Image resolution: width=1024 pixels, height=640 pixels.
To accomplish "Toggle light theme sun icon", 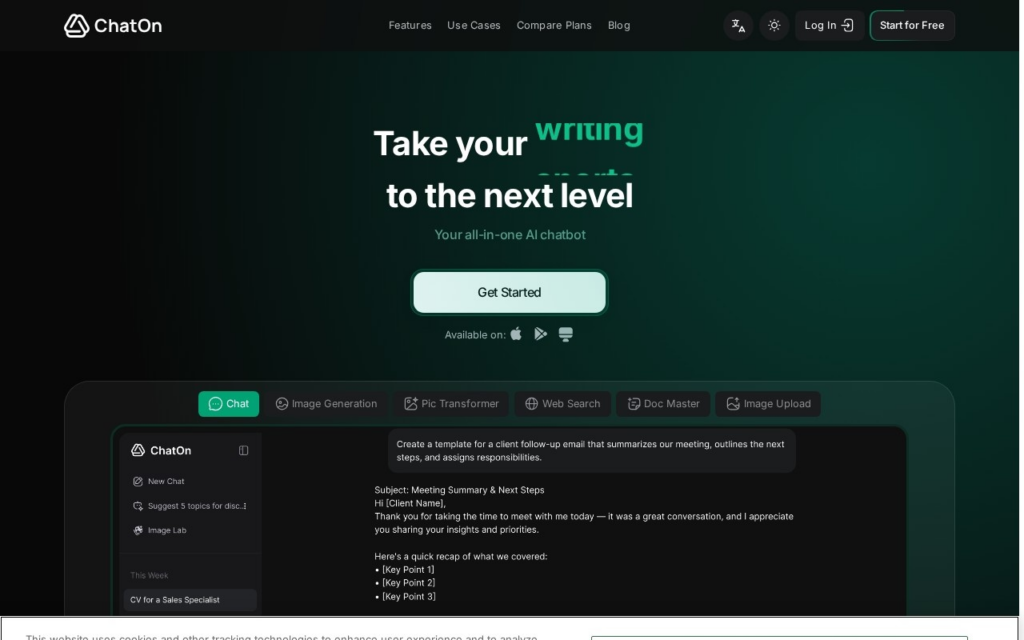I will tap(774, 25).
